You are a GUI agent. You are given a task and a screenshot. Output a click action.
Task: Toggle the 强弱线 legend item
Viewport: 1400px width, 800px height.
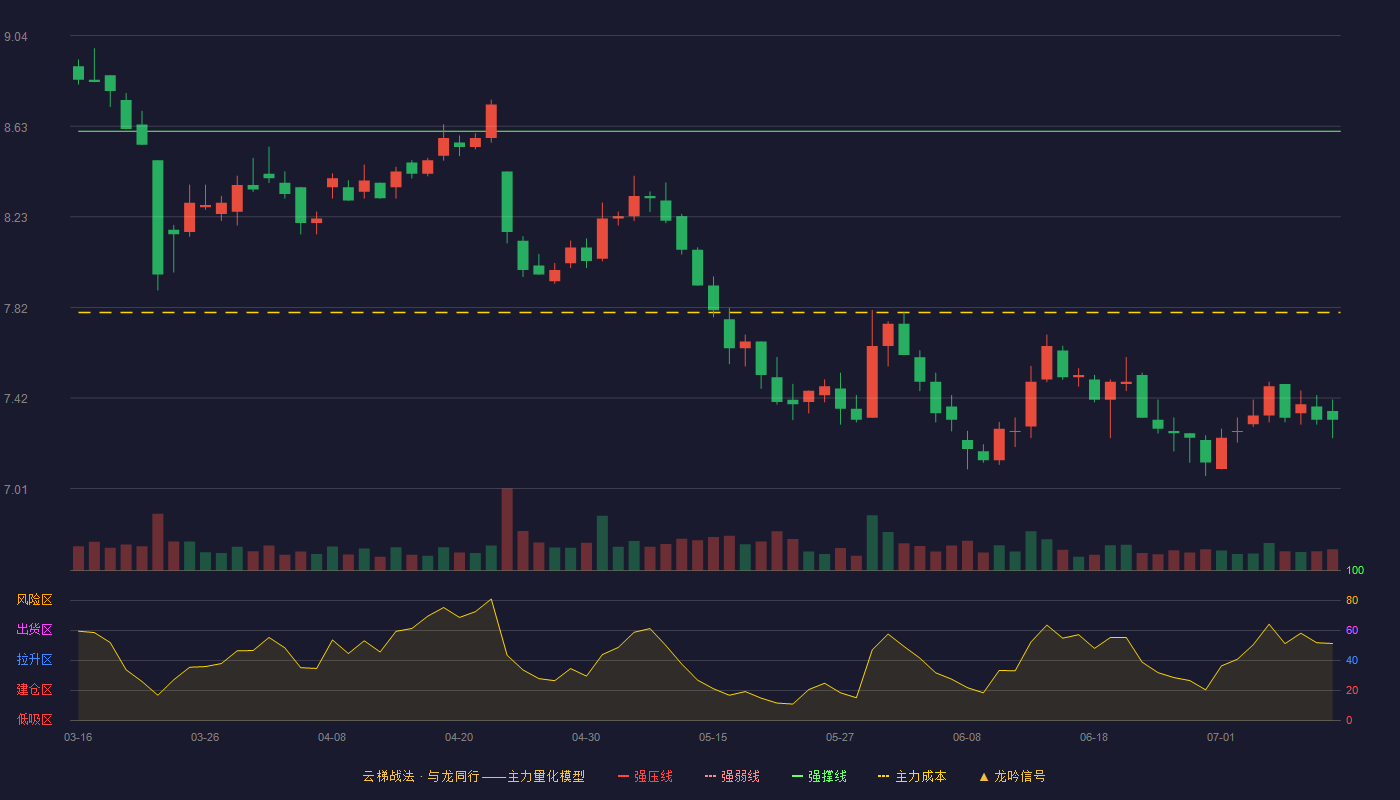pyautogui.click(x=732, y=776)
